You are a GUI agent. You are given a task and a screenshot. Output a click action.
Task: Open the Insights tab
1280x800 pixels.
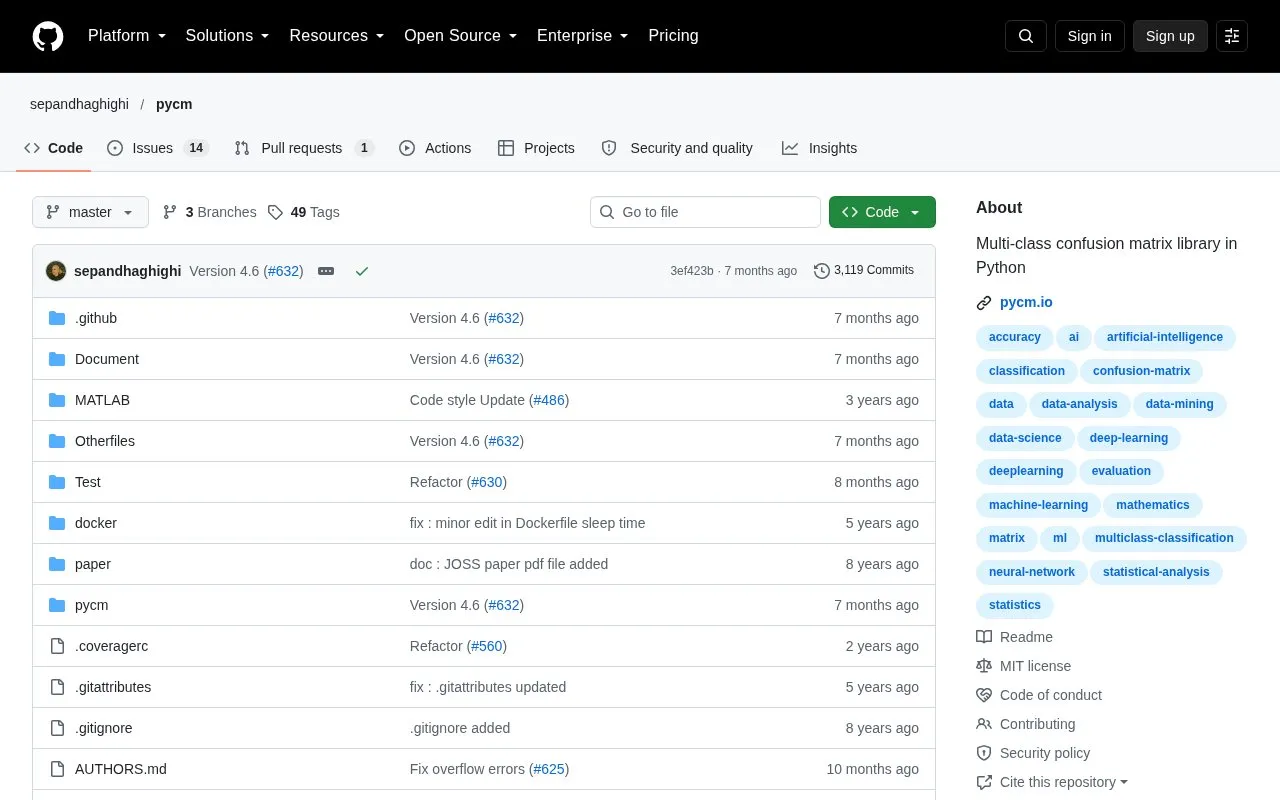[x=820, y=148]
